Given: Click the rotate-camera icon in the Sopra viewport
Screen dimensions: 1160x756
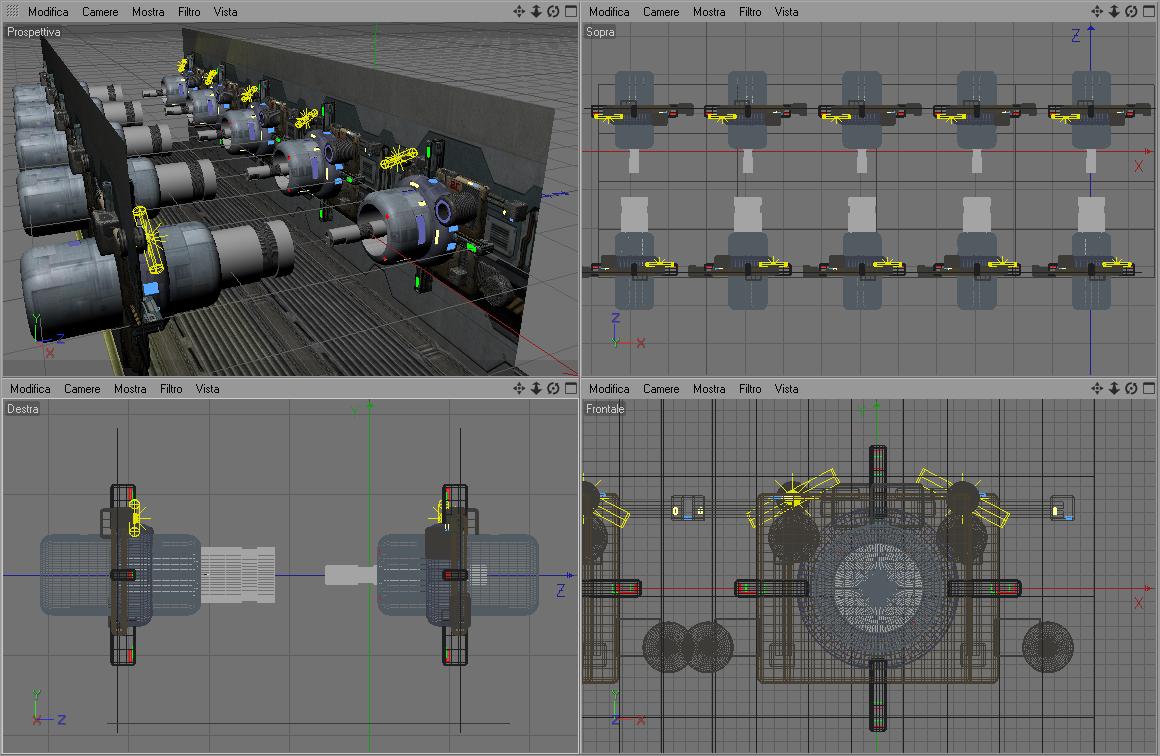Looking at the screenshot, I should click(x=1131, y=11).
